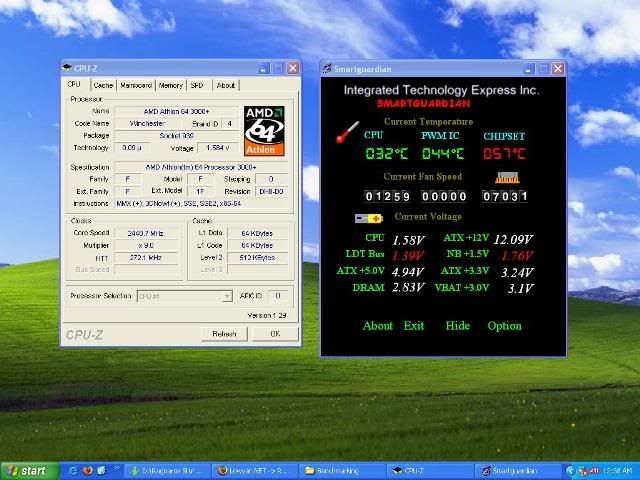Click the APIC ID value field
The width and height of the screenshot is (640, 480).
[278, 296]
